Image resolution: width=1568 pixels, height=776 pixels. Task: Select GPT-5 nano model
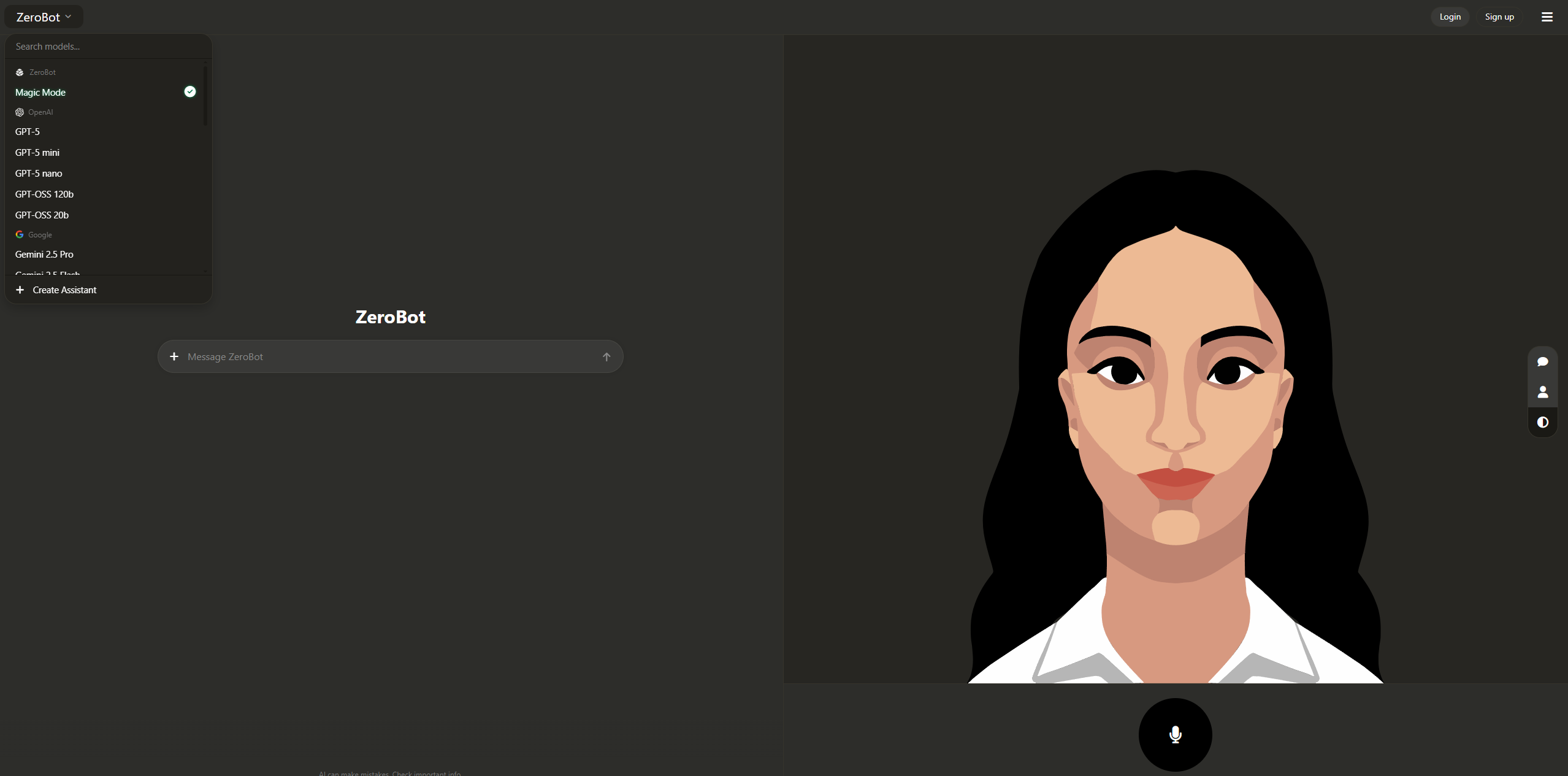pos(39,174)
